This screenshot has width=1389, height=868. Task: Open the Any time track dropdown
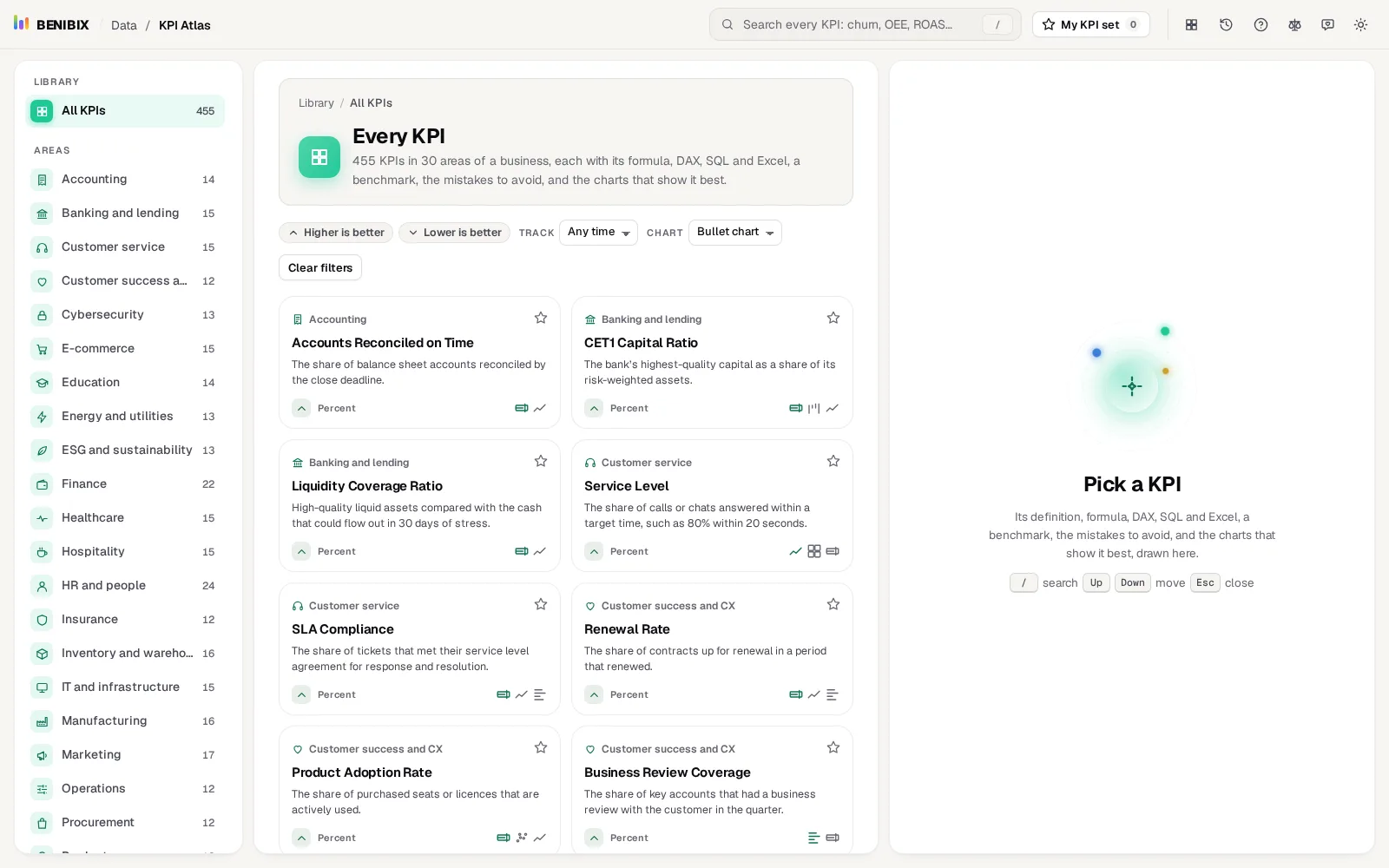[x=598, y=233]
